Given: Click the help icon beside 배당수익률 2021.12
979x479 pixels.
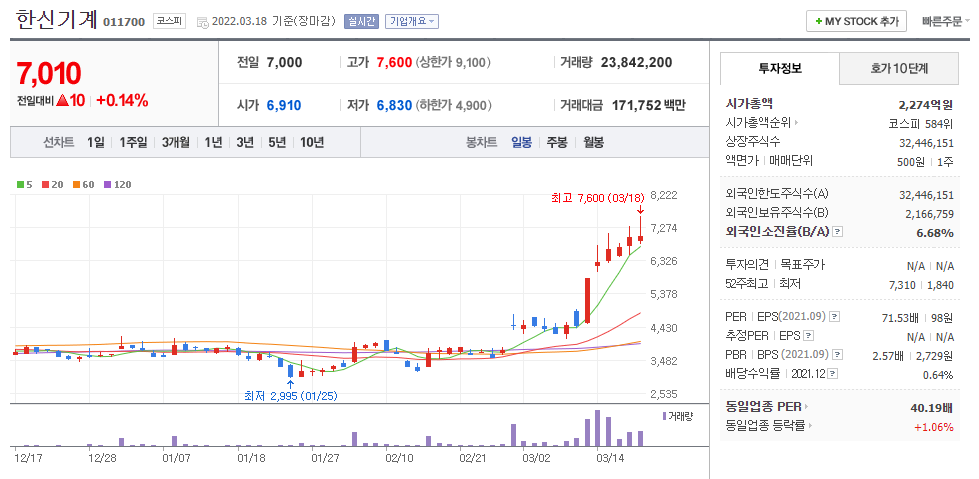Looking at the screenshot, I should pos(834,374).
